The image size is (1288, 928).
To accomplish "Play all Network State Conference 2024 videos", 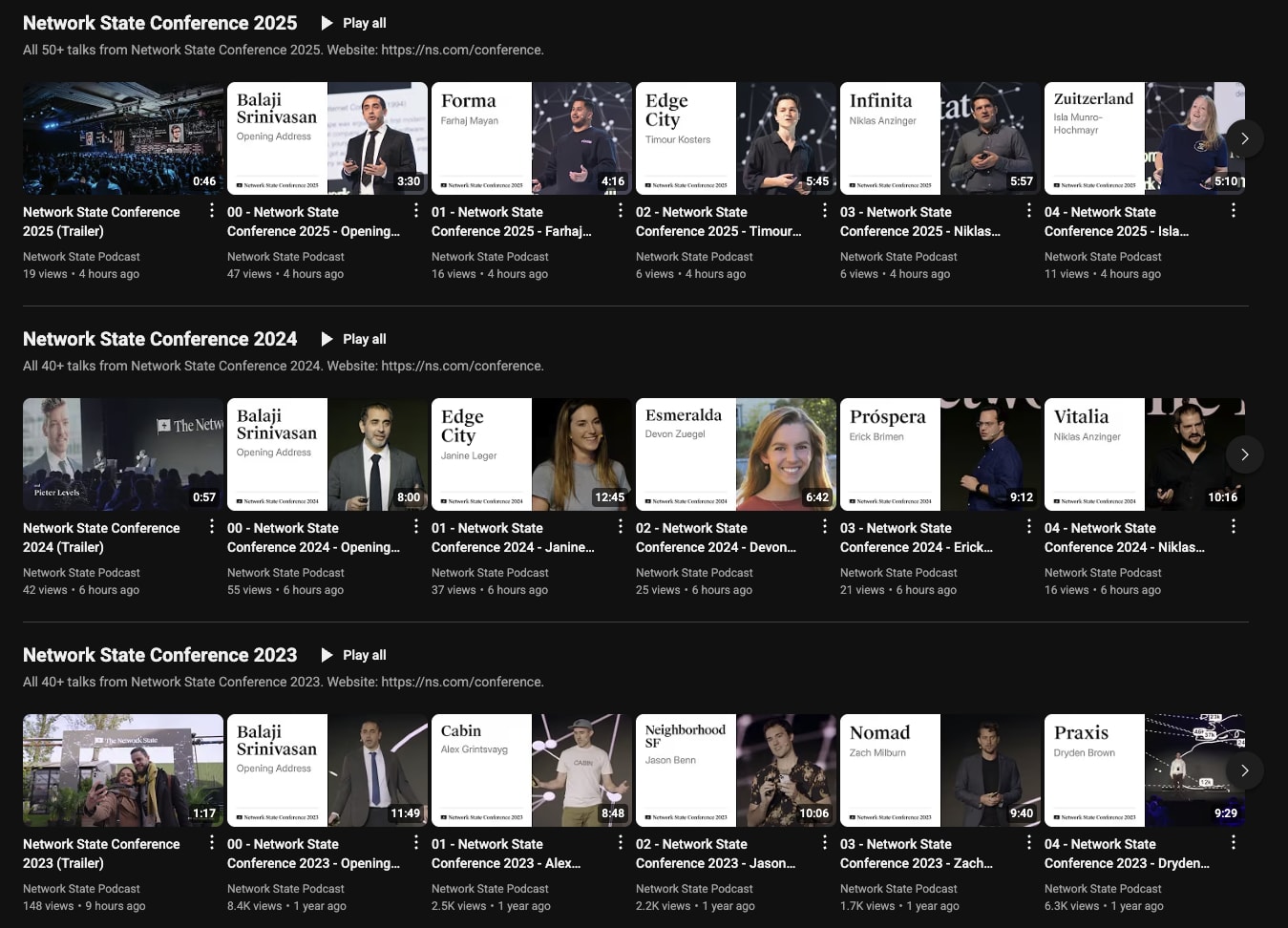I will click(354, 339).
